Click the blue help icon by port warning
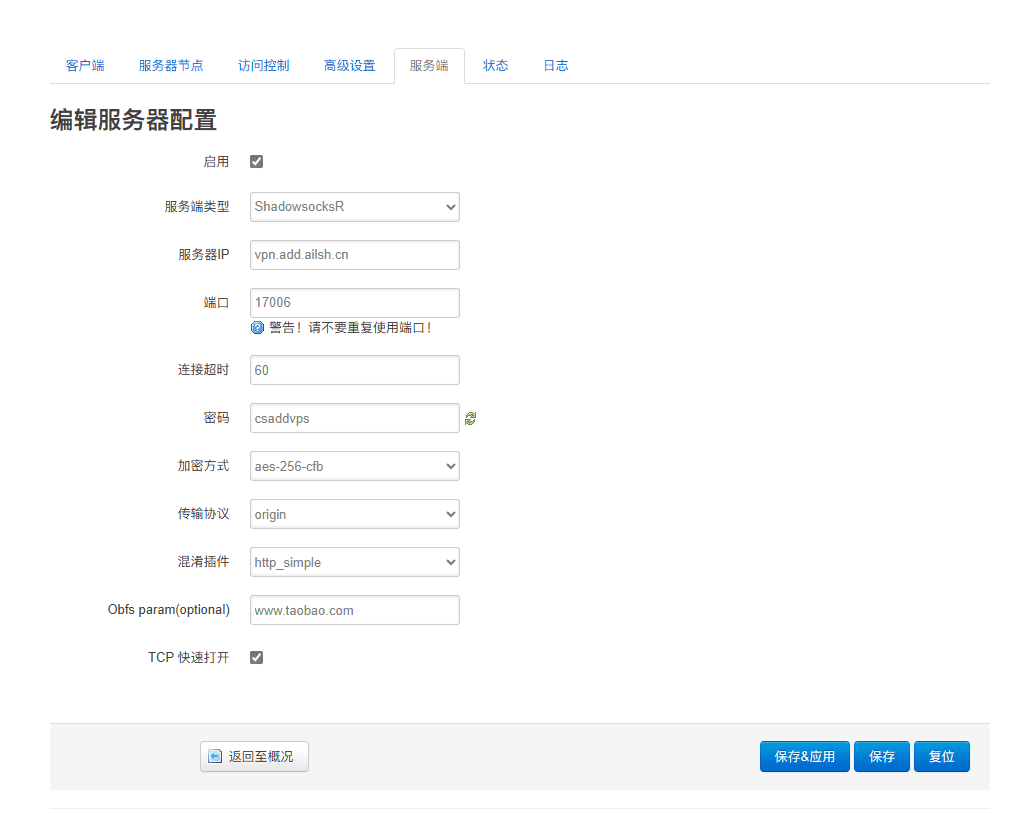The image size is (1011, 814). pos(257,327)
